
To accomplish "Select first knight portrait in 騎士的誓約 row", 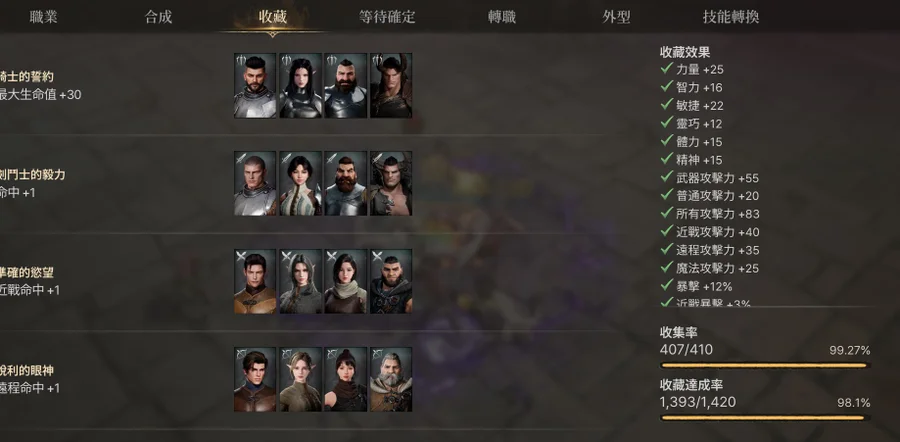I will tap(255, 86).
